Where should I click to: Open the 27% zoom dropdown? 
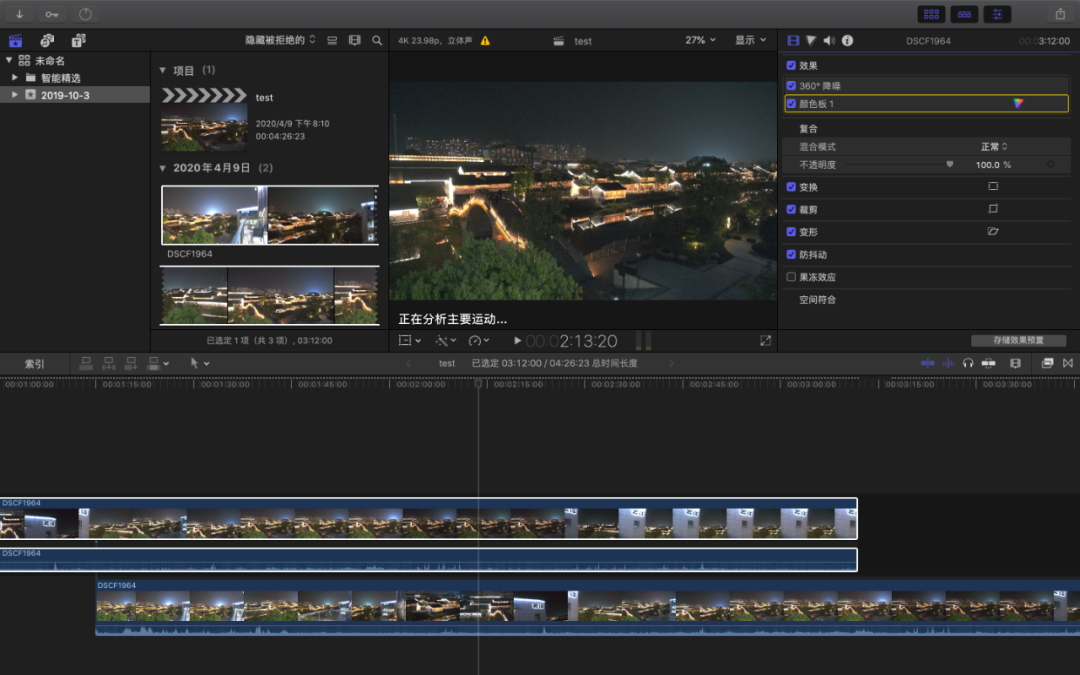pos(700,40)
